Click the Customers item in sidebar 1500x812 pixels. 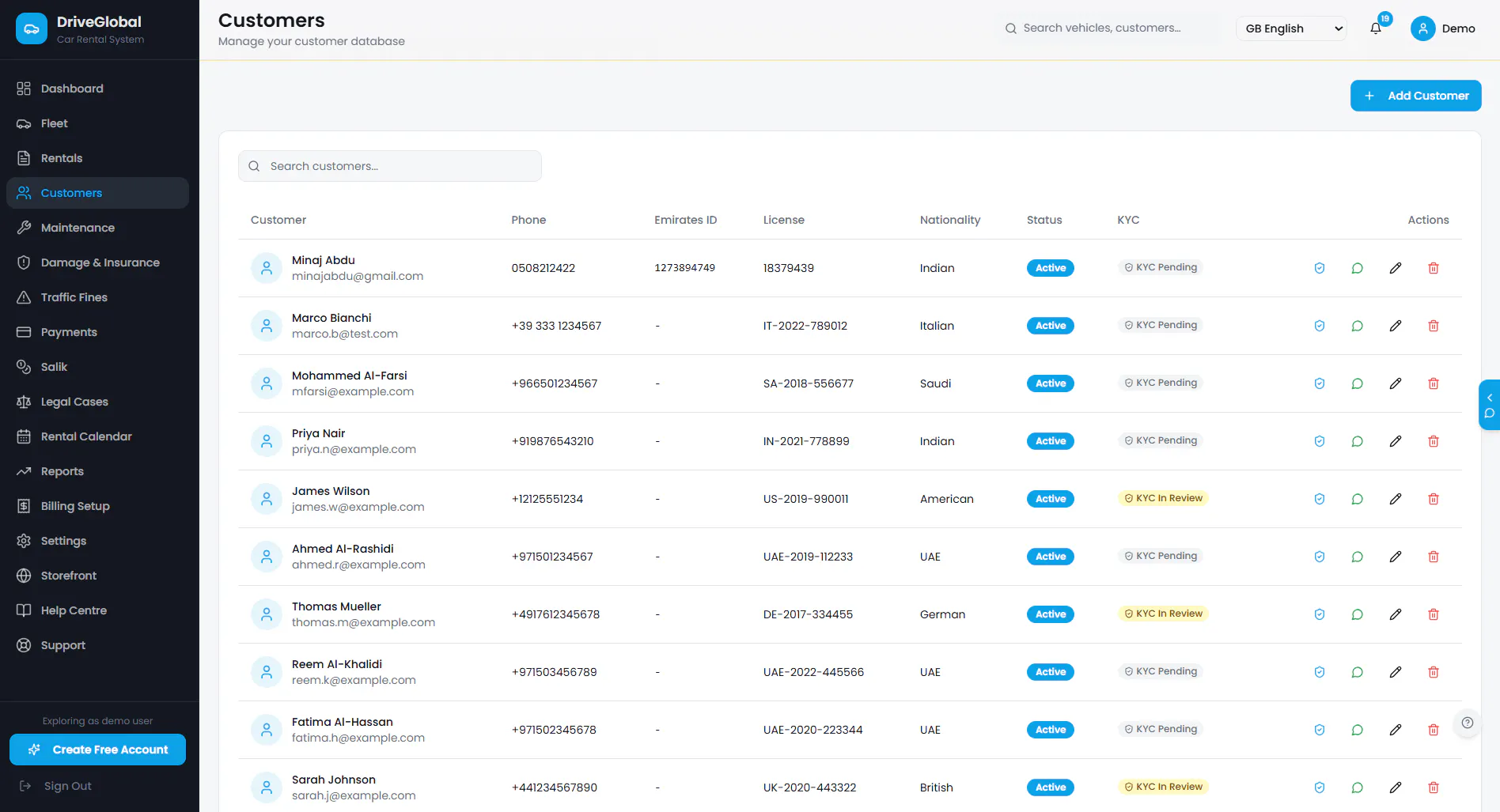tap(97, 193)
